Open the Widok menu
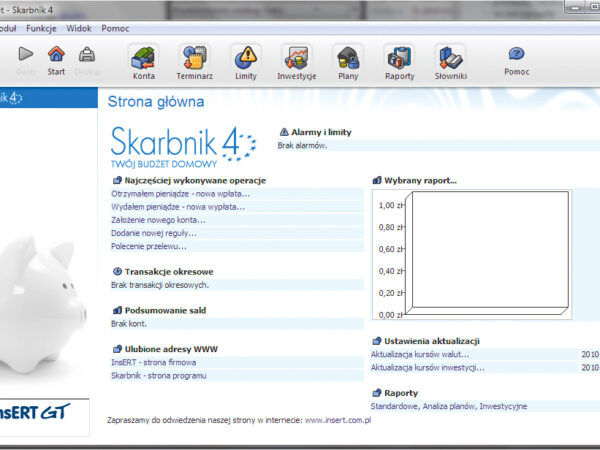This screenshot has height=450, width=600. 79,28
